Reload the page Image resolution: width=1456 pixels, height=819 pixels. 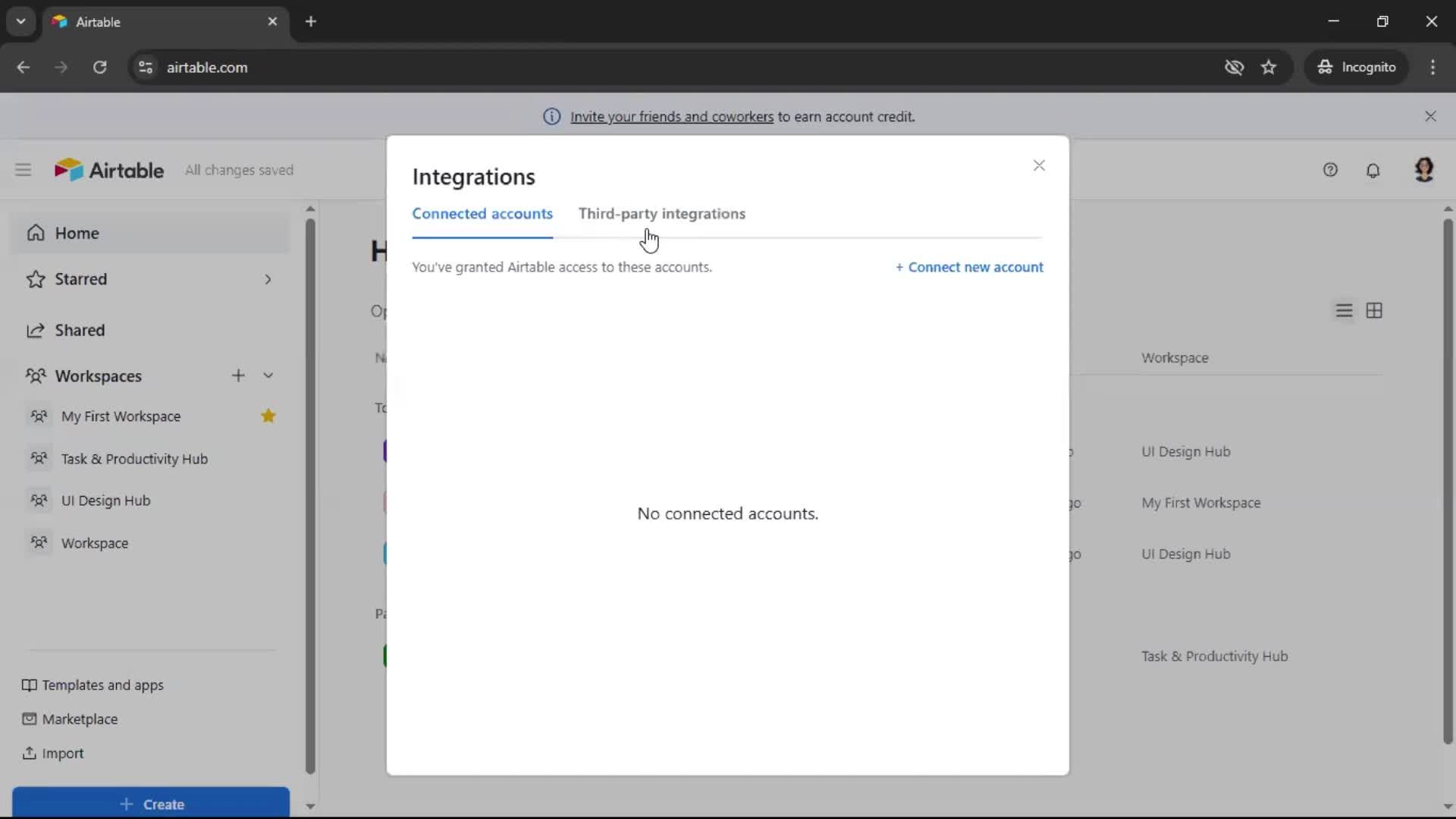(x=99, y=67)
